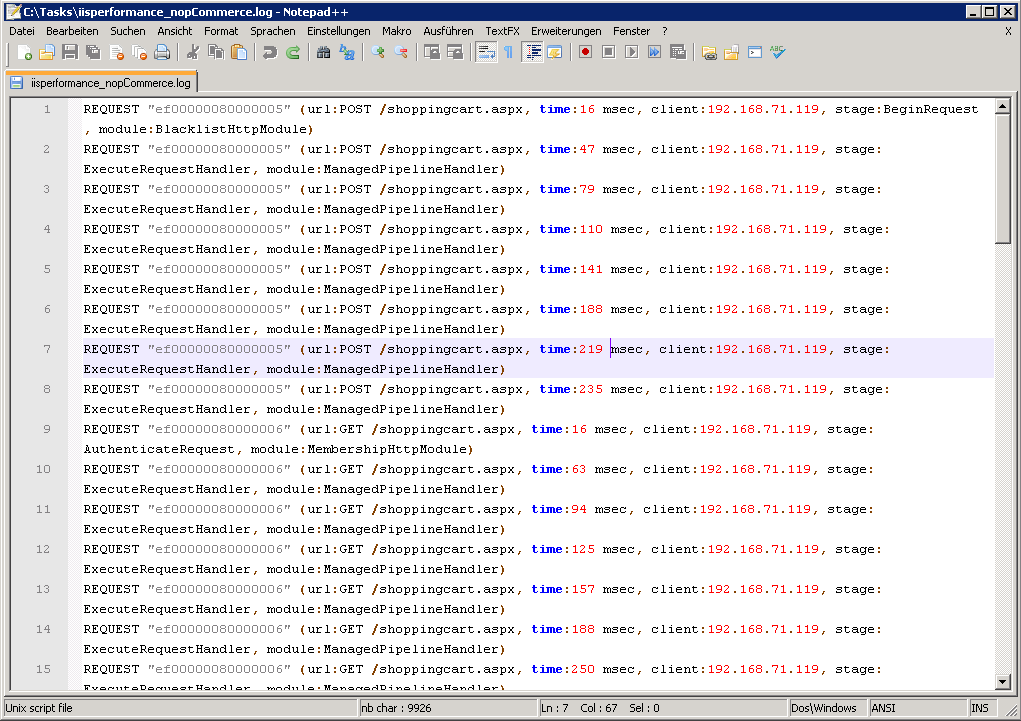Toggle INS insert mode in status bar
The width and height of the screenshot is (1021, 721).
979,708
